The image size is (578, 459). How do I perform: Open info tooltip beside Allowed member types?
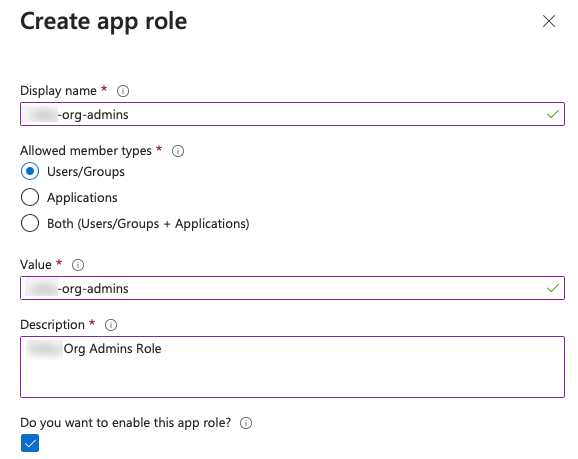tap(178, 151)
